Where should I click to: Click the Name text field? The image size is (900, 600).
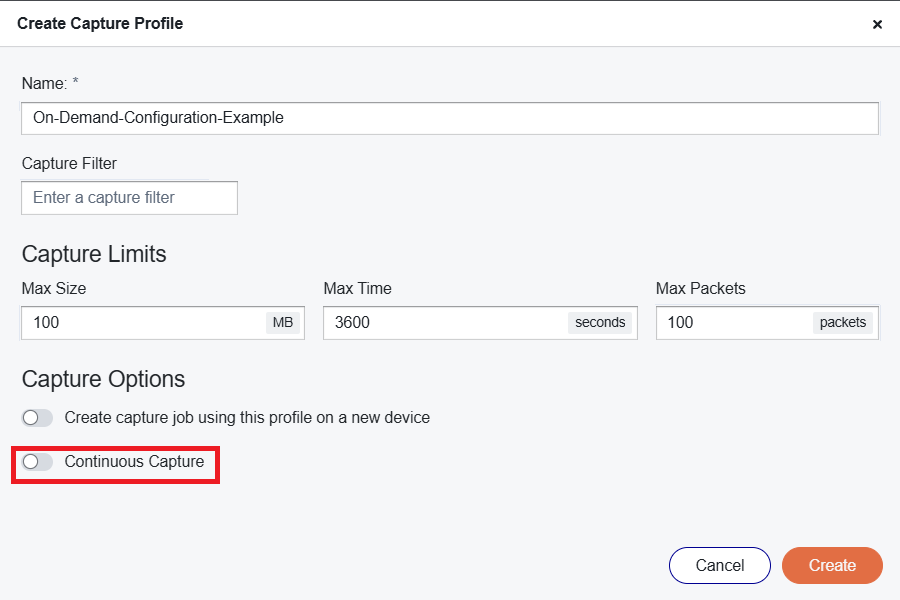[x=449, y=118]
